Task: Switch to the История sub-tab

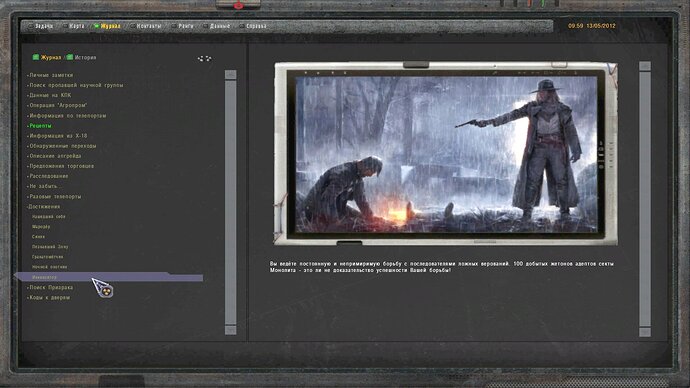Action: tap(85, 58)
